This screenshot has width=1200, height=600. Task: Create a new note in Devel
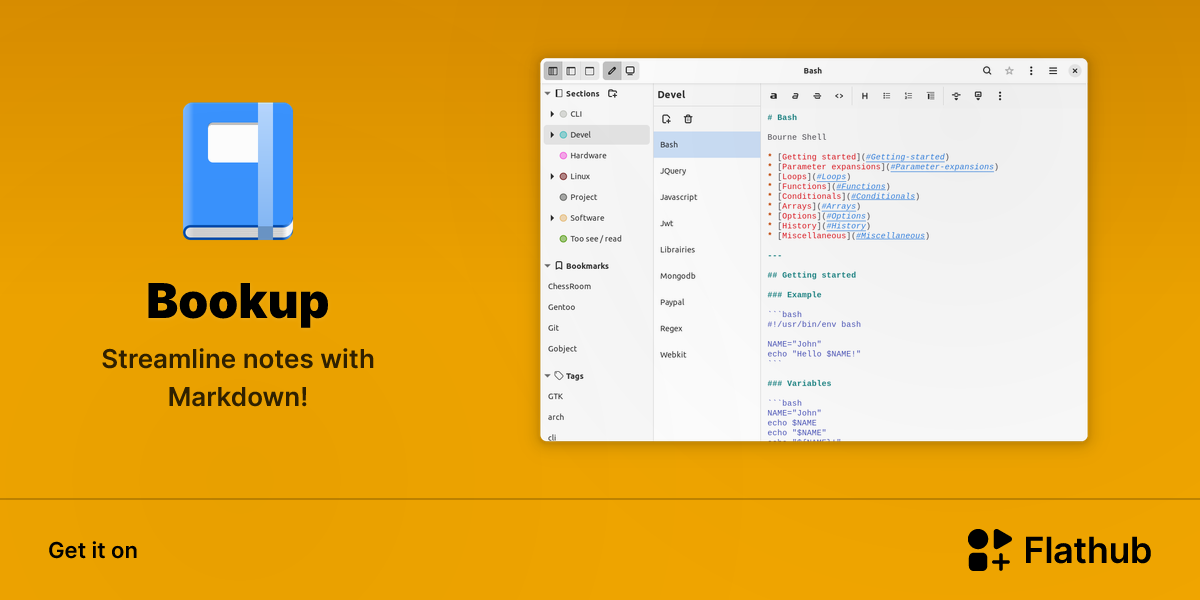pyautogui.click(x=667, y=119)
